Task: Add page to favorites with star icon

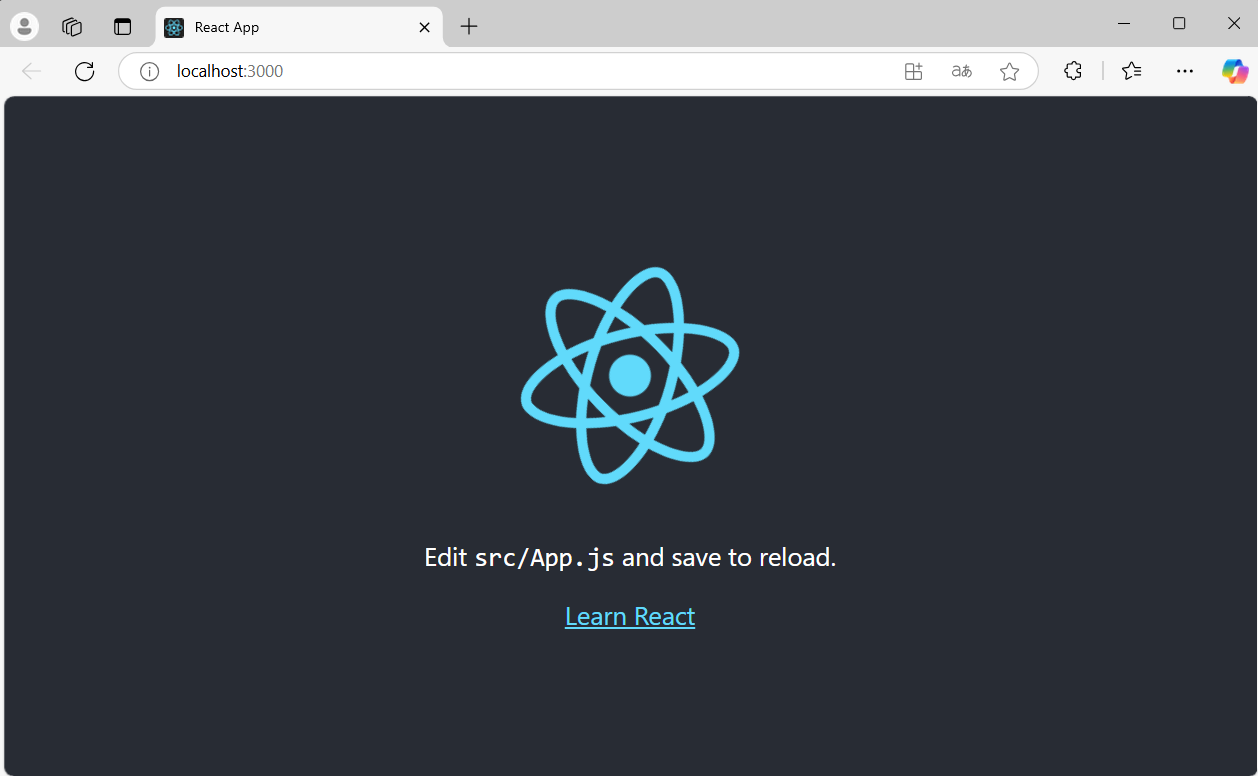Action: [x=1010, y=71]
